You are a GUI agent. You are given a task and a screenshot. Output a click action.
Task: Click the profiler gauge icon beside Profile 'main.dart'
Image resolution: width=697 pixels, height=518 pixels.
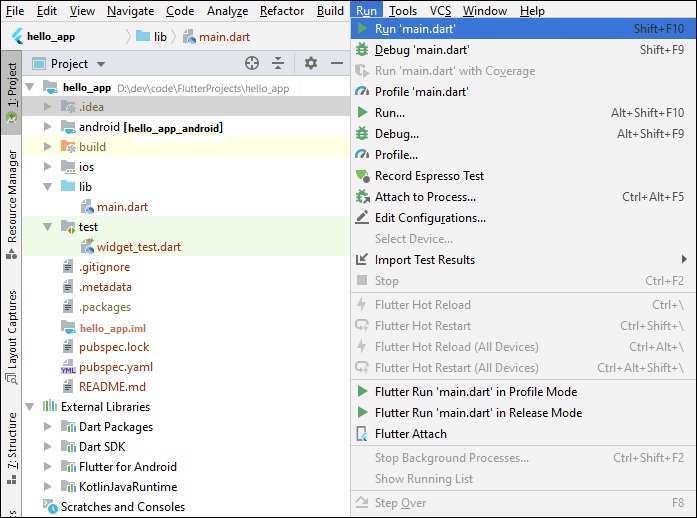pos(362,92)
